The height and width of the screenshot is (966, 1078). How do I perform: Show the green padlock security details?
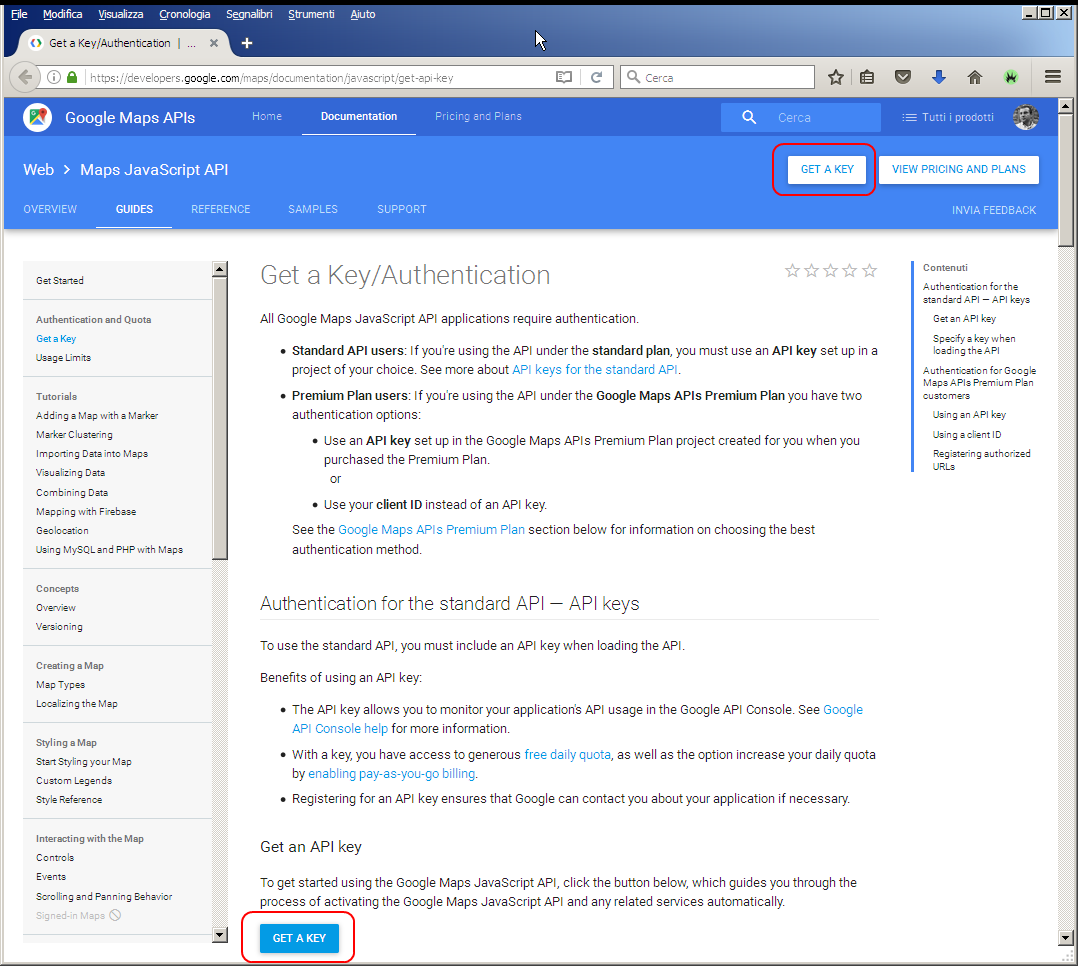[72, 77]
